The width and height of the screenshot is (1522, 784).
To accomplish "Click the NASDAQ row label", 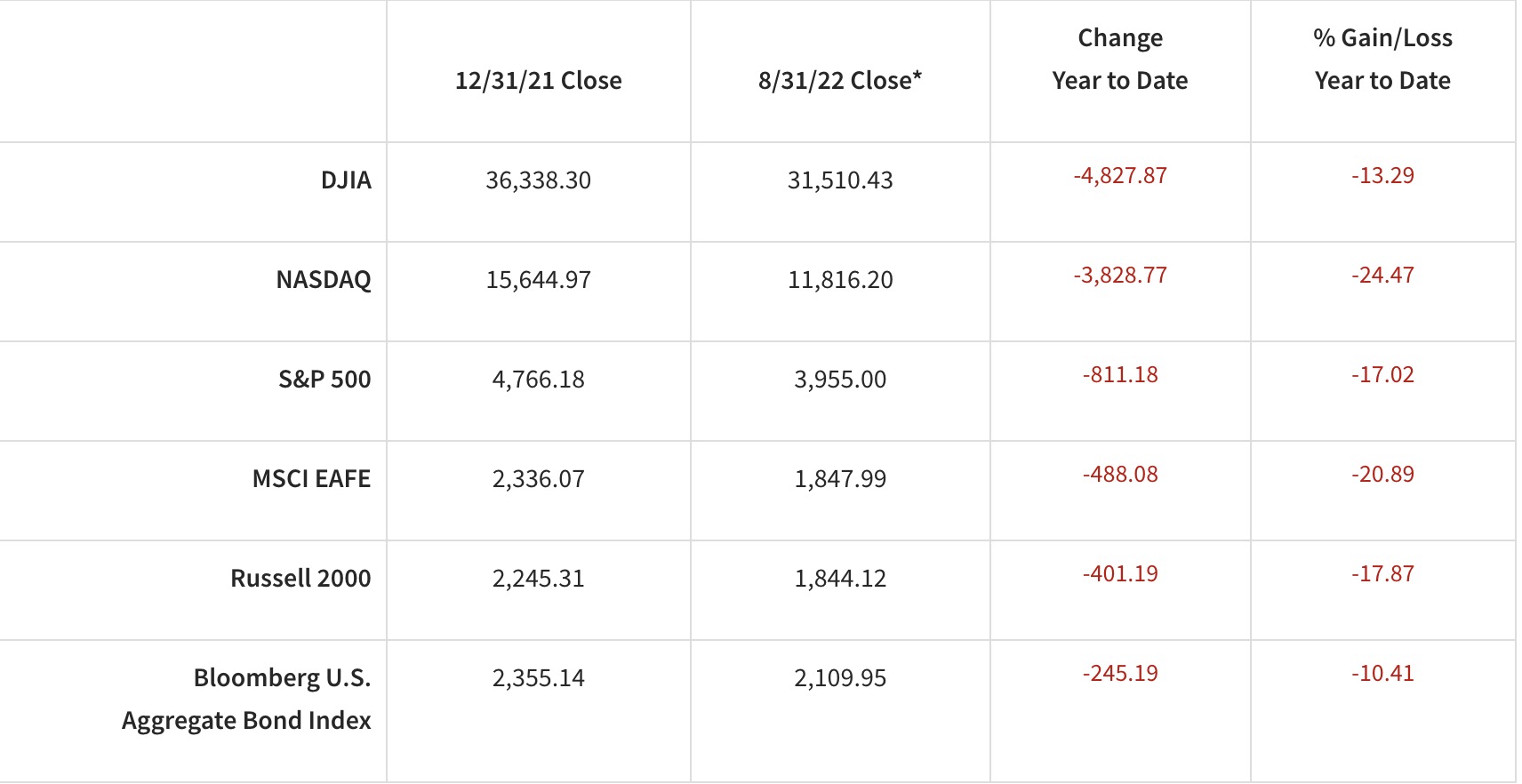I will pyautogui.click(x=324, y=280).
